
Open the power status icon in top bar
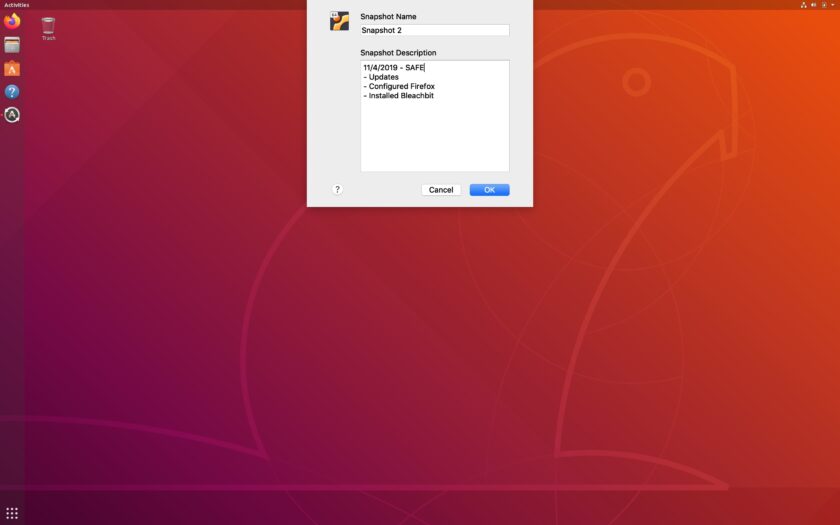824,5
